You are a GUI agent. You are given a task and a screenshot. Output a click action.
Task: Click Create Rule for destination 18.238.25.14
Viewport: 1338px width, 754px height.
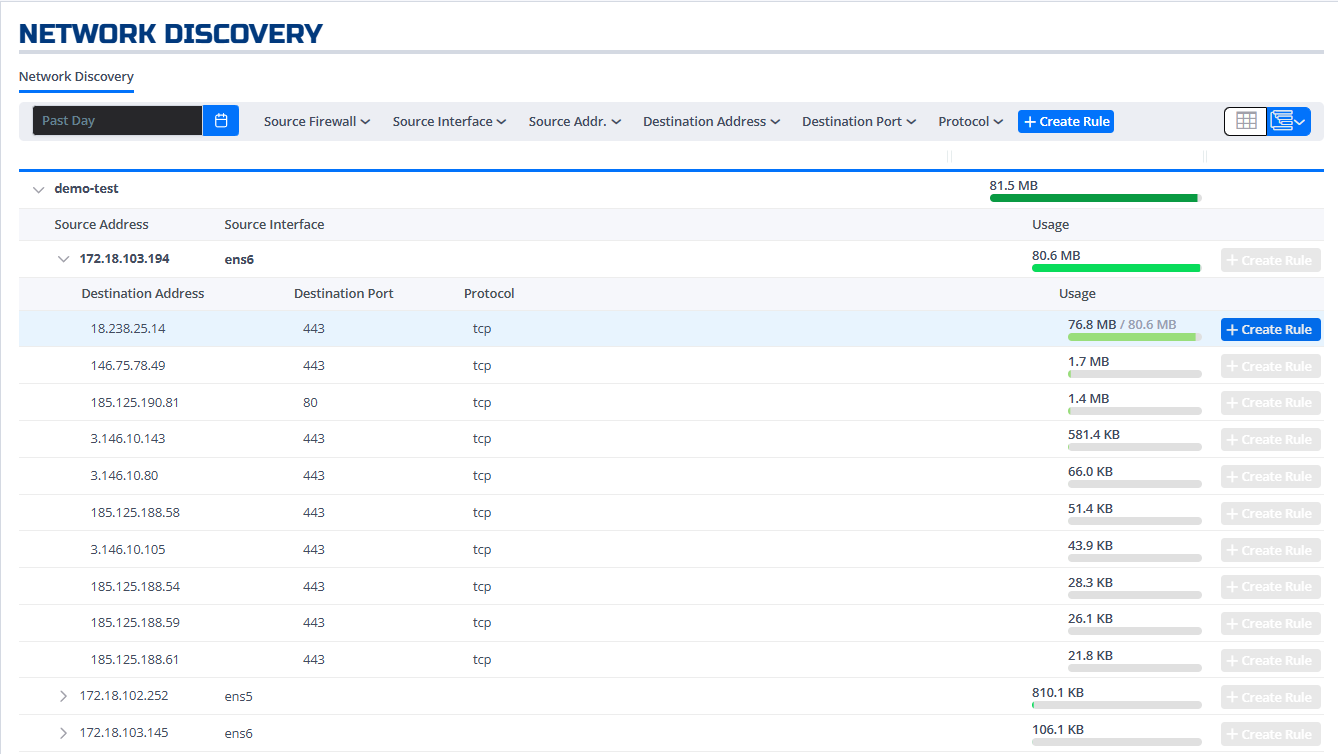pyautogui.click(x=1270, y=329)
